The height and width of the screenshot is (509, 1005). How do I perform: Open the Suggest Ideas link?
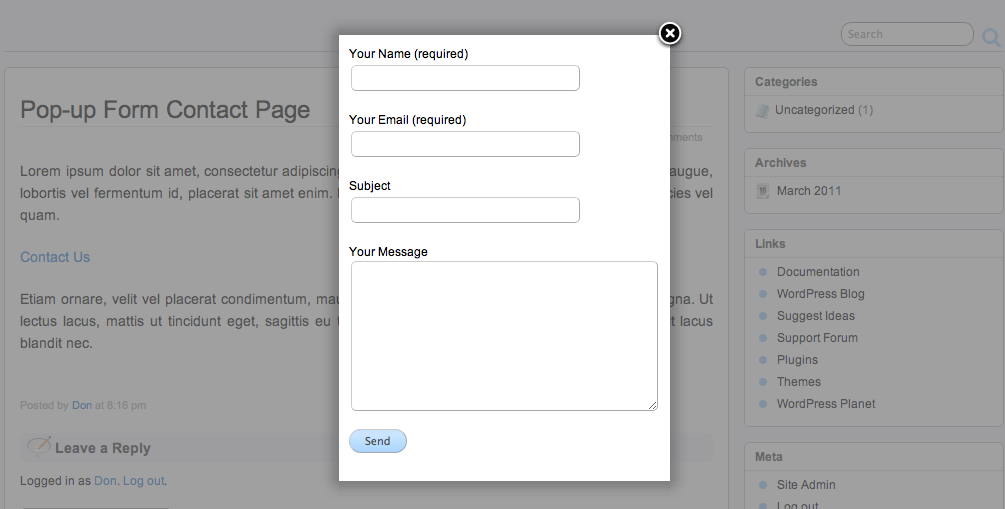click(x=816, y=315)
